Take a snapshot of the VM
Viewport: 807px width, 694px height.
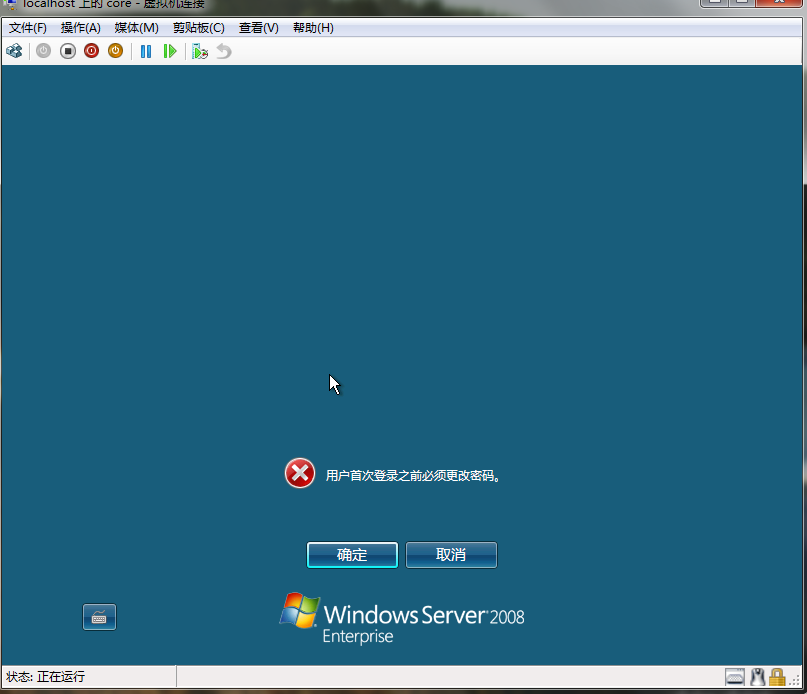pos(200,51)
